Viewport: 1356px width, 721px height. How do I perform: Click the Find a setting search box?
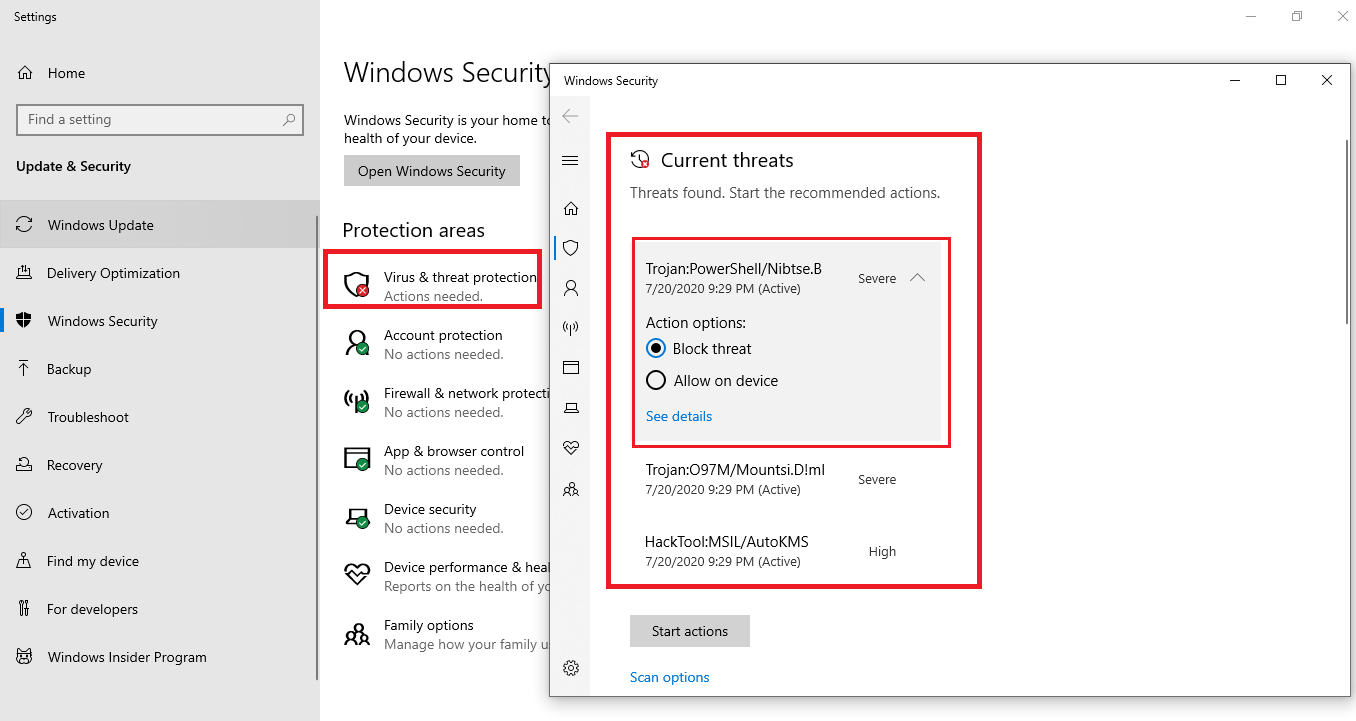pos(160,119)
